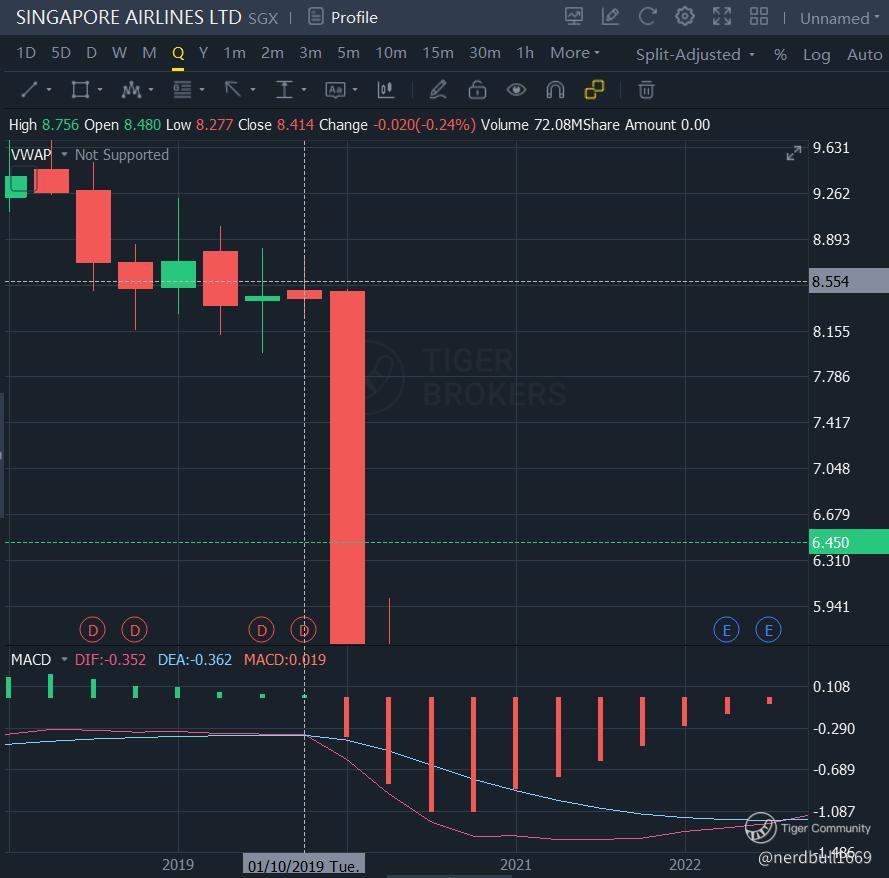Open text label tool dropdown arrow
The width and height of the screenshot is (889, 878).
[x=355, y=90]
